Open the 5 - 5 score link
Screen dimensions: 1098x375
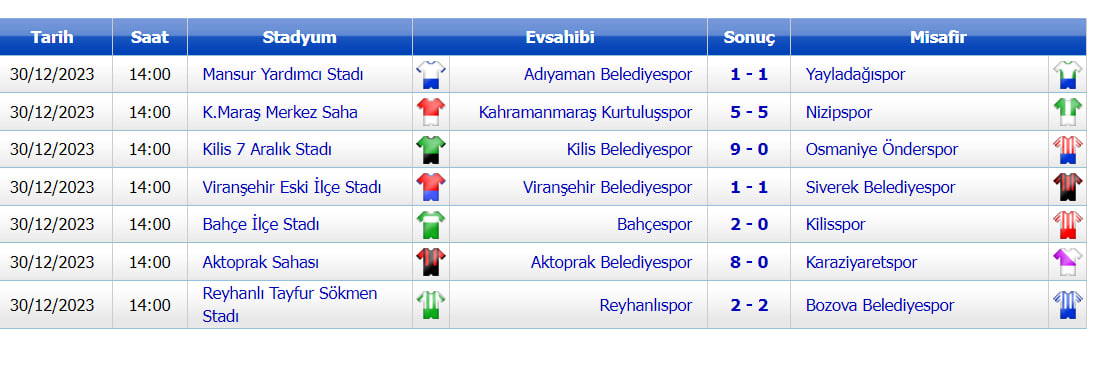(749, 112)
